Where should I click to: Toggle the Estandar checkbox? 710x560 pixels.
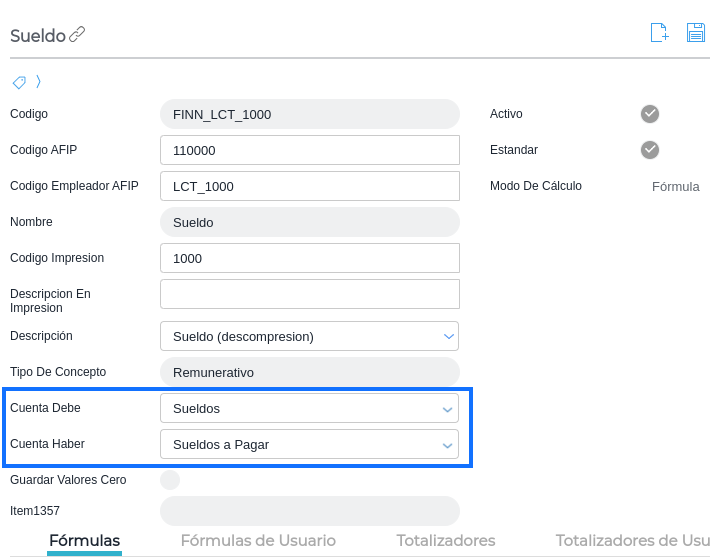tap(650, 150)
